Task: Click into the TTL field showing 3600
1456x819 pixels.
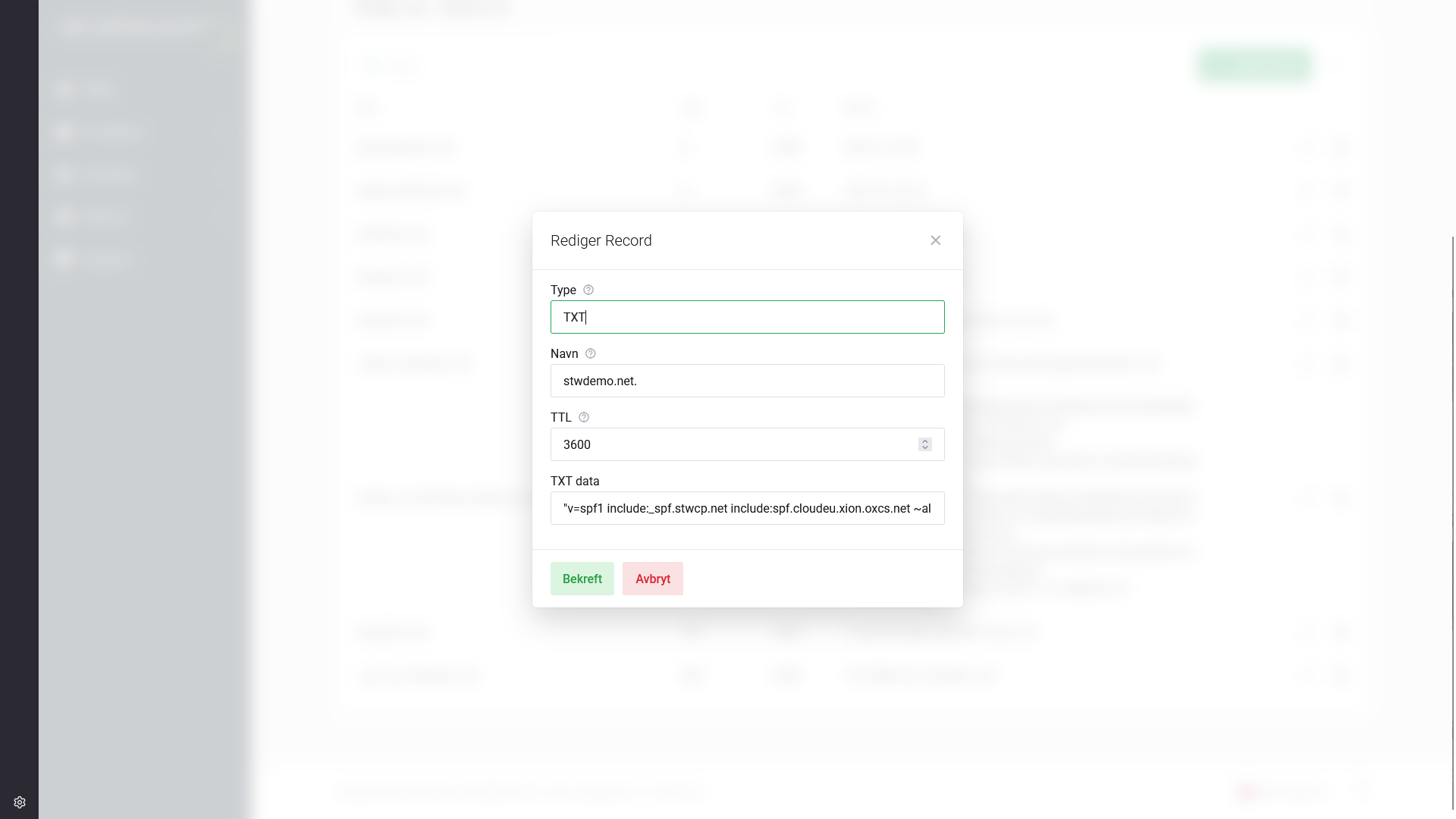Action: [x=736, y=444]
